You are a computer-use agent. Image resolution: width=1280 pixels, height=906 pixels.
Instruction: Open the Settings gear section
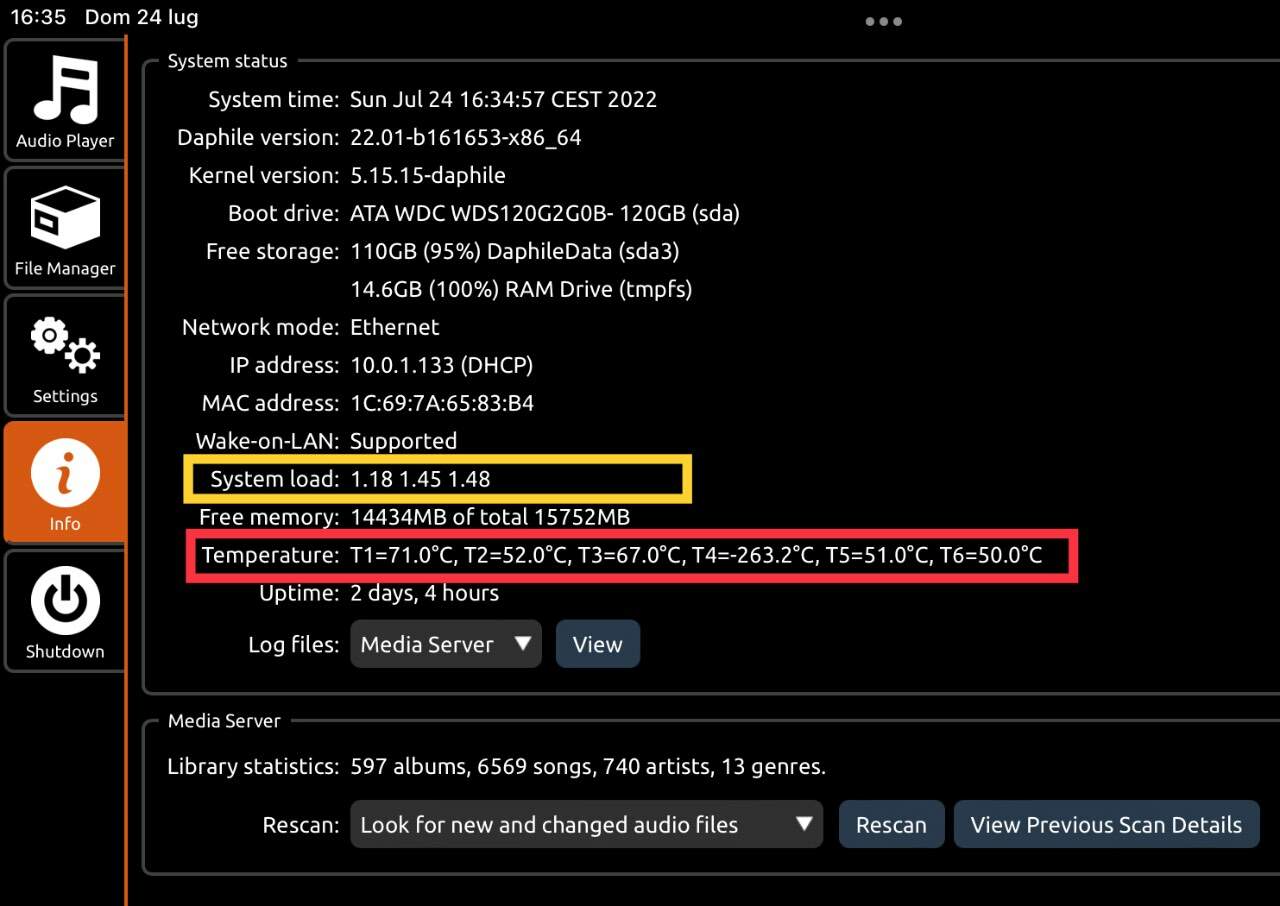pyautogui.click(x=65, y=355)
